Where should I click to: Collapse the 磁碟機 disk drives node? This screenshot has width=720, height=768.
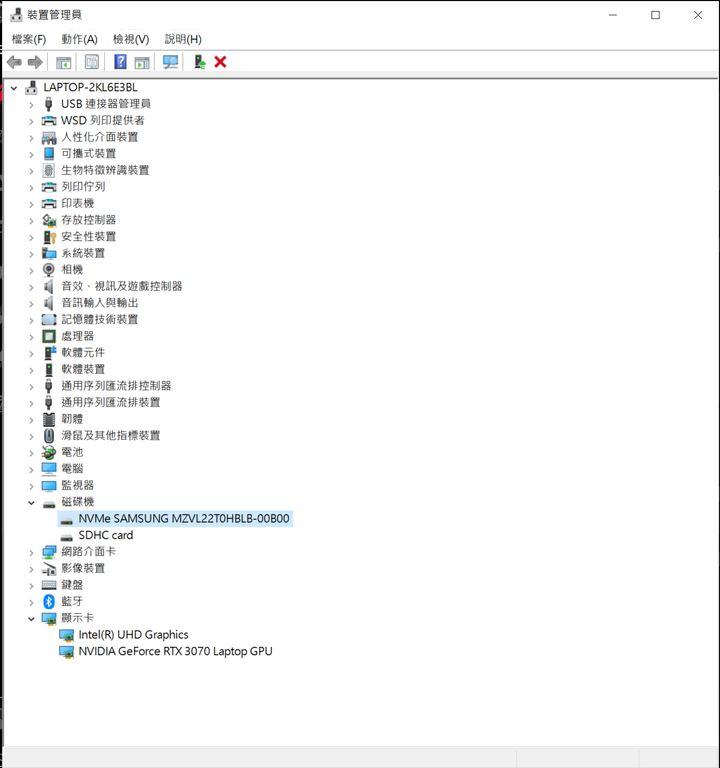pyautogui.click(x=31, y=503)
